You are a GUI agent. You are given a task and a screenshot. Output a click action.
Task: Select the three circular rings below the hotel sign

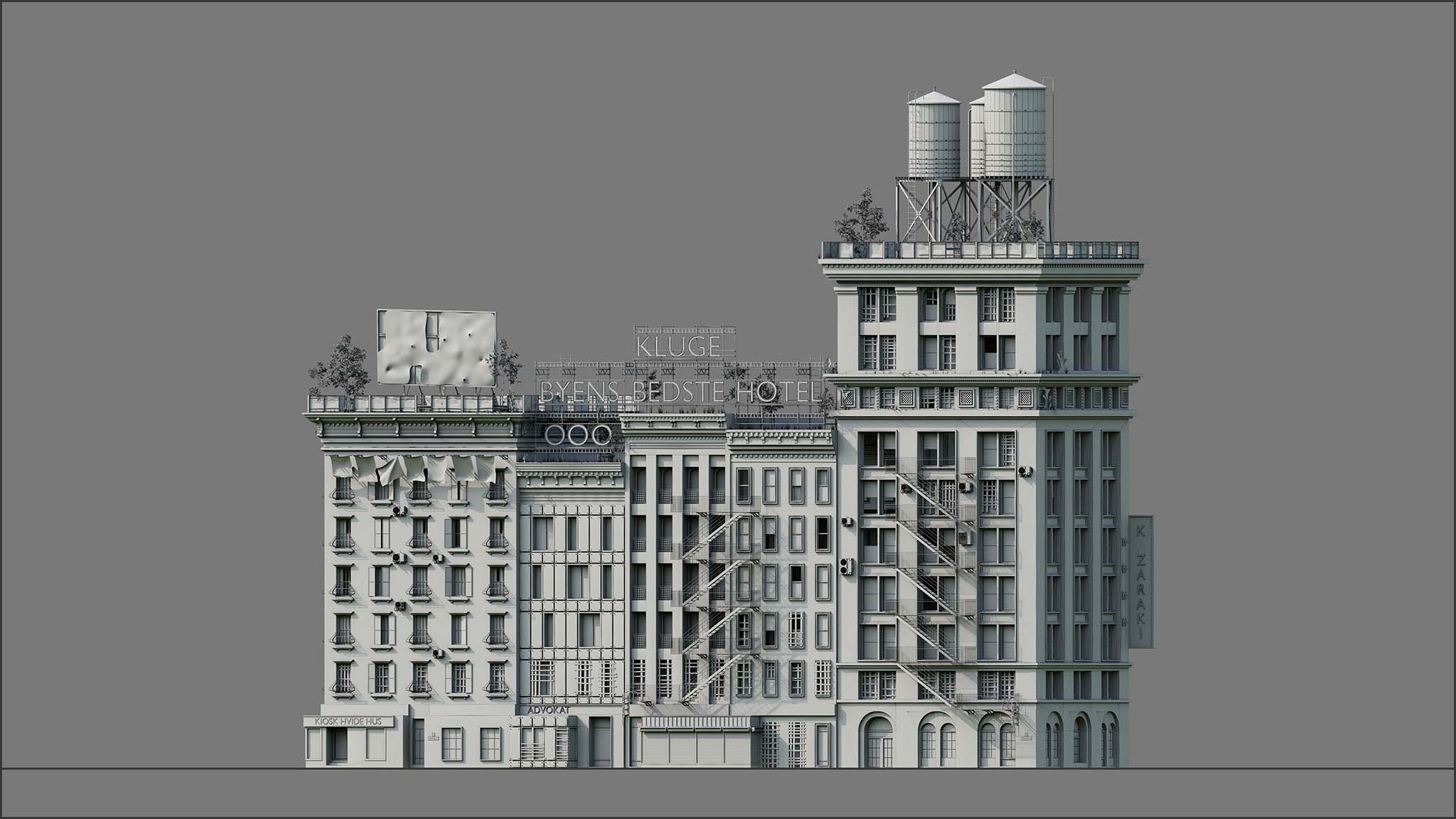coord(578,434)
